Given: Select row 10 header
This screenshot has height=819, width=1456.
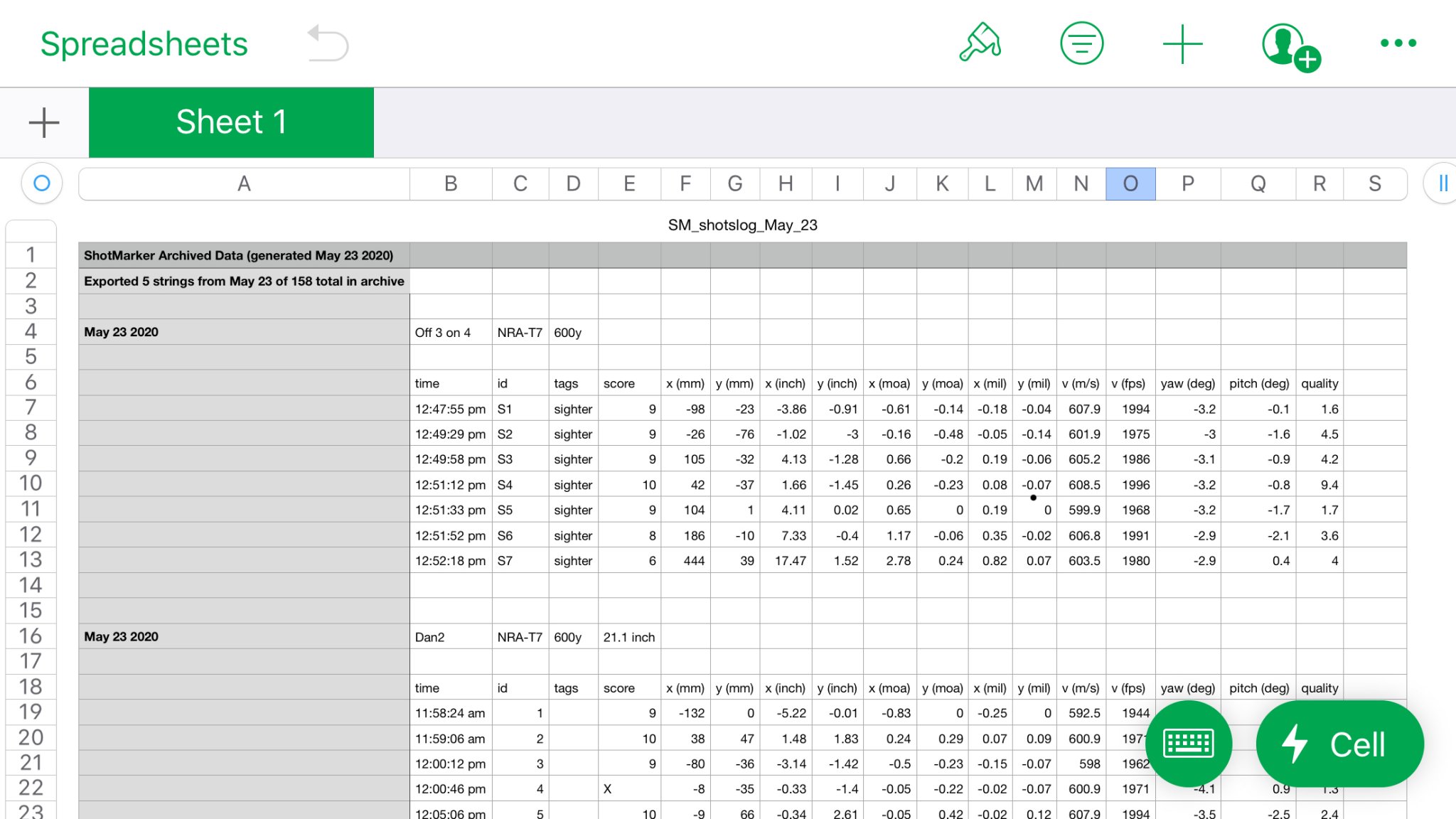Looking at the screenshot, I should click(x=31, y=483).
